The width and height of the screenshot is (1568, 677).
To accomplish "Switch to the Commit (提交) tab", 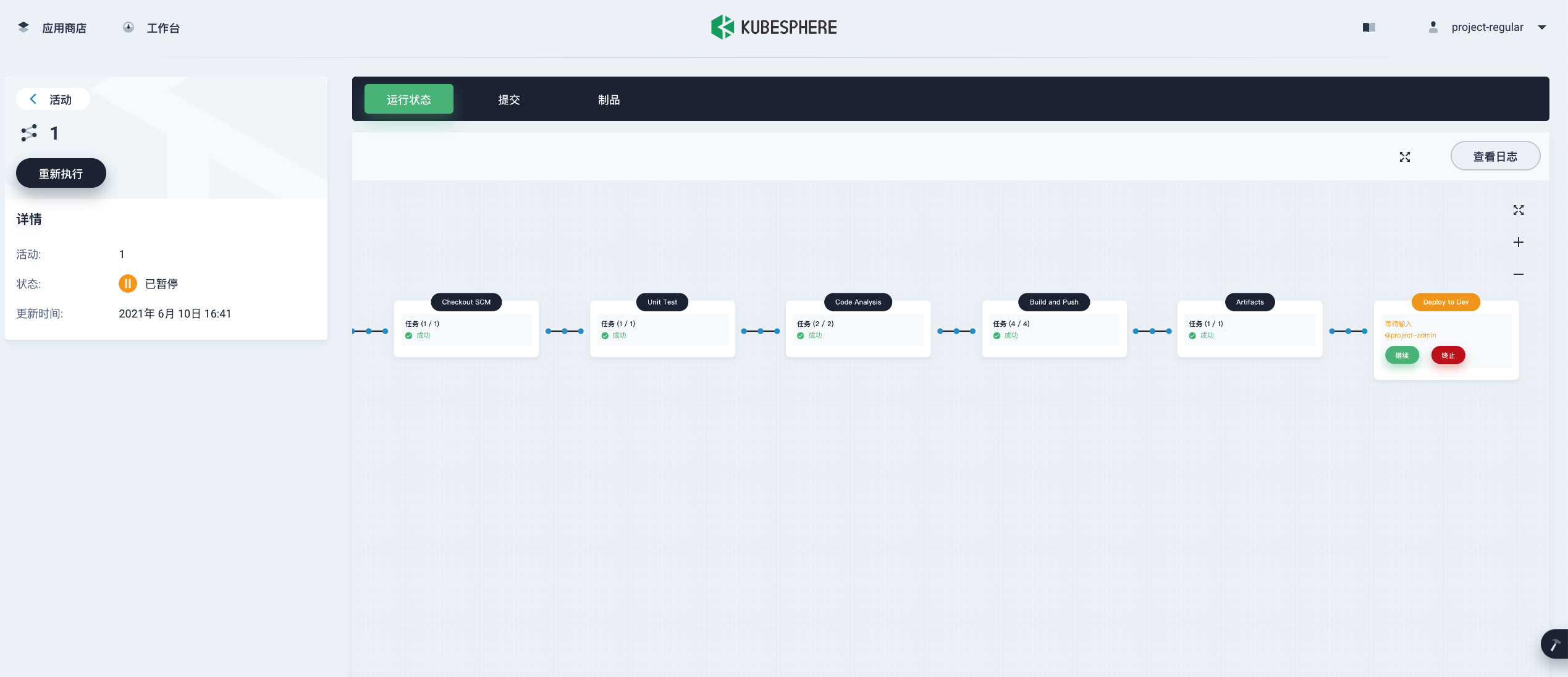I will (508, 99).
